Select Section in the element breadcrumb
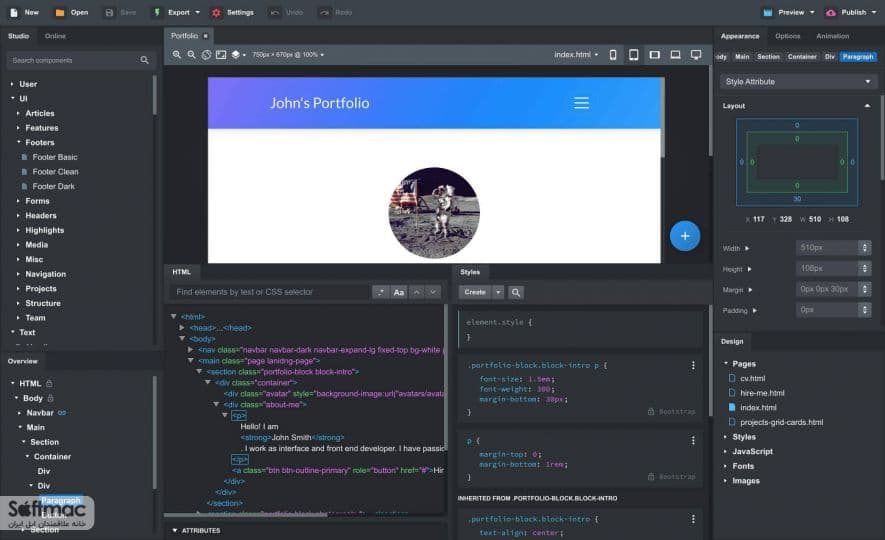885x540 pixels. [x=768, y=57]
